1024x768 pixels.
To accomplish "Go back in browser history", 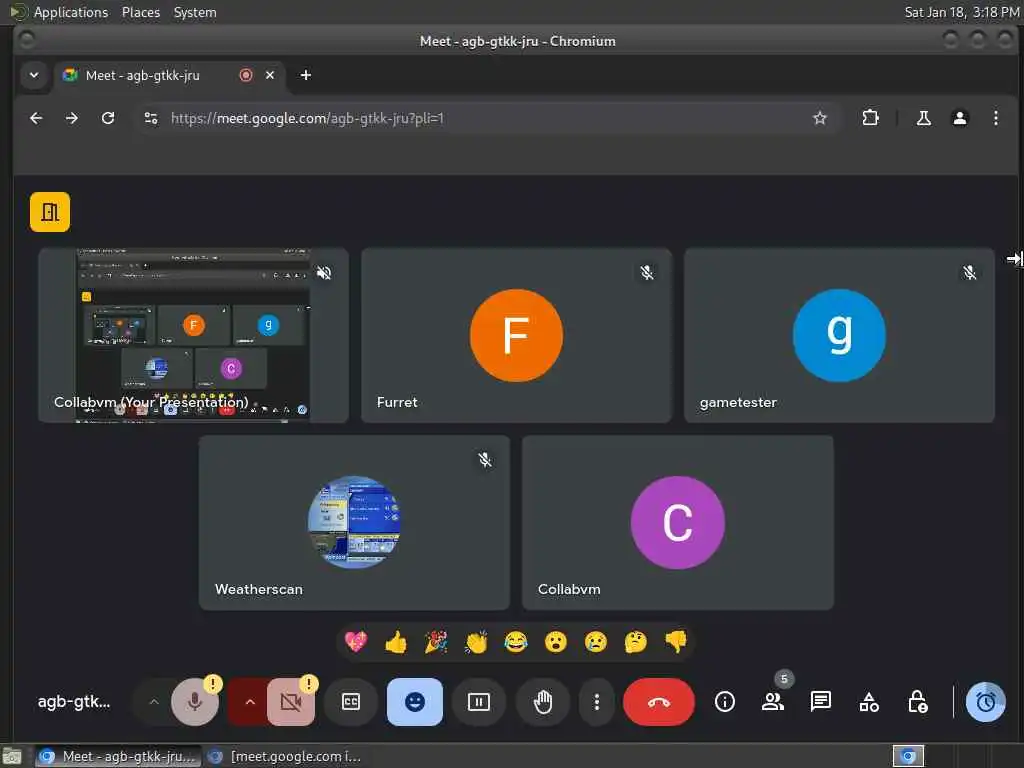I will click(36, 118).
